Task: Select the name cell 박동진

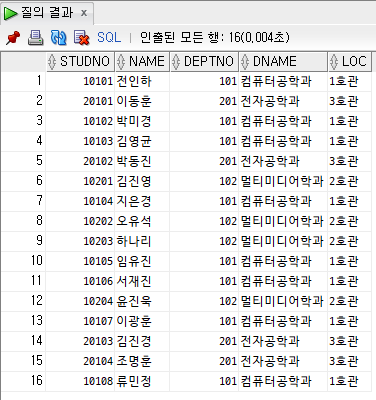Action: click(142, 161)
